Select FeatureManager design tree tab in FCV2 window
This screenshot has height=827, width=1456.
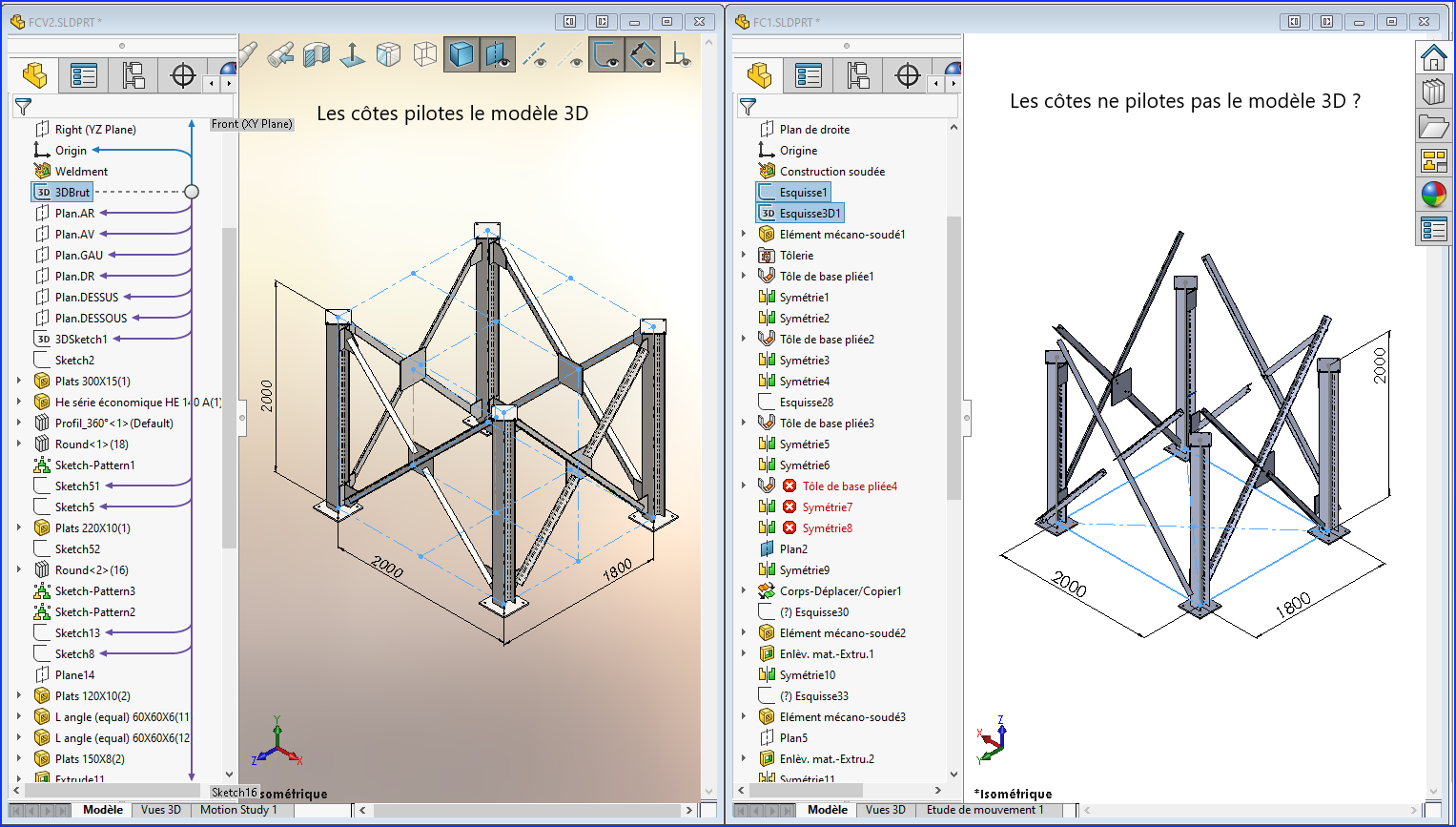(x=35, y=75)
